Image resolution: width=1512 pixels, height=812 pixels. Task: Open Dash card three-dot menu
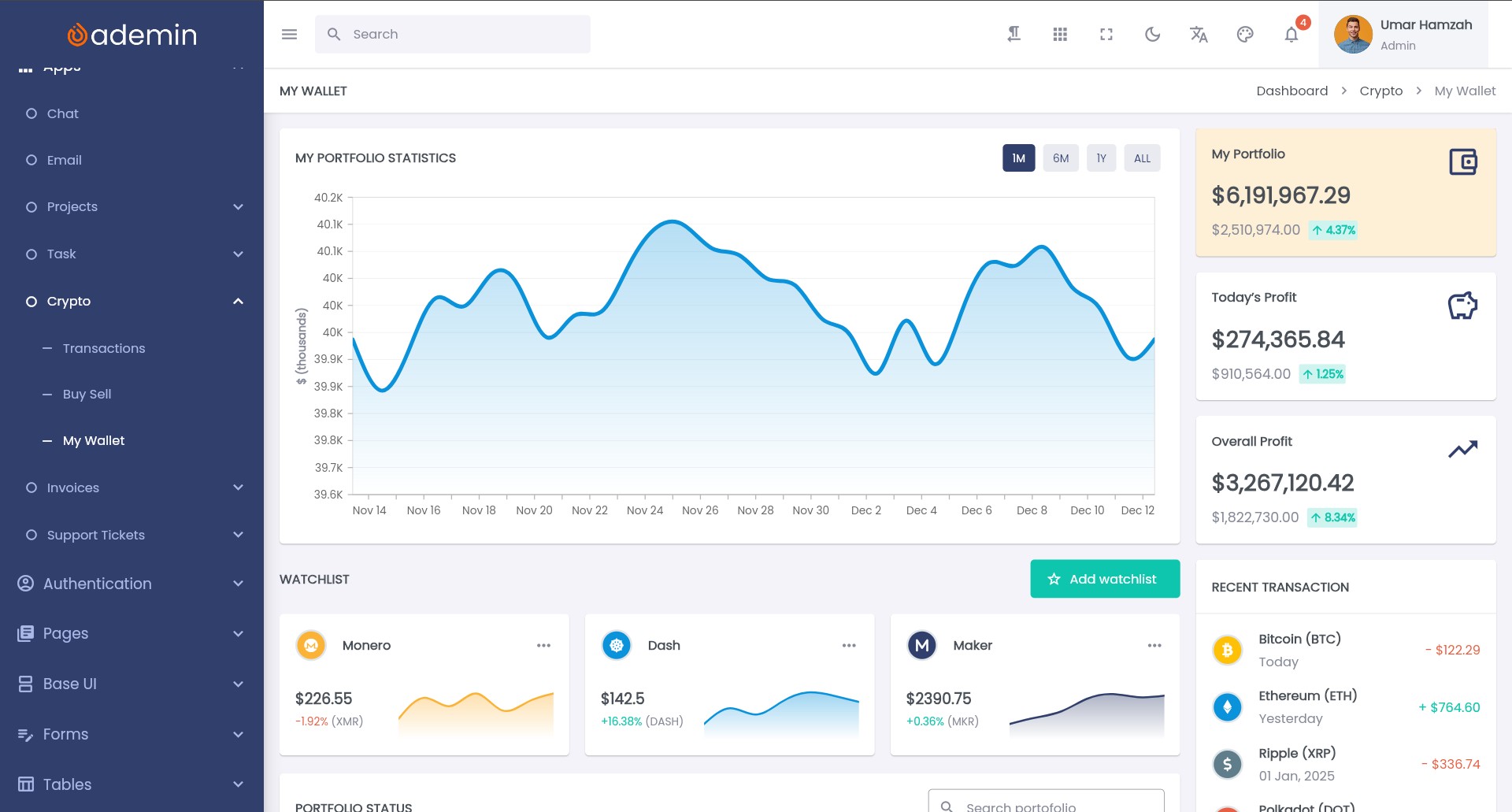848,645
